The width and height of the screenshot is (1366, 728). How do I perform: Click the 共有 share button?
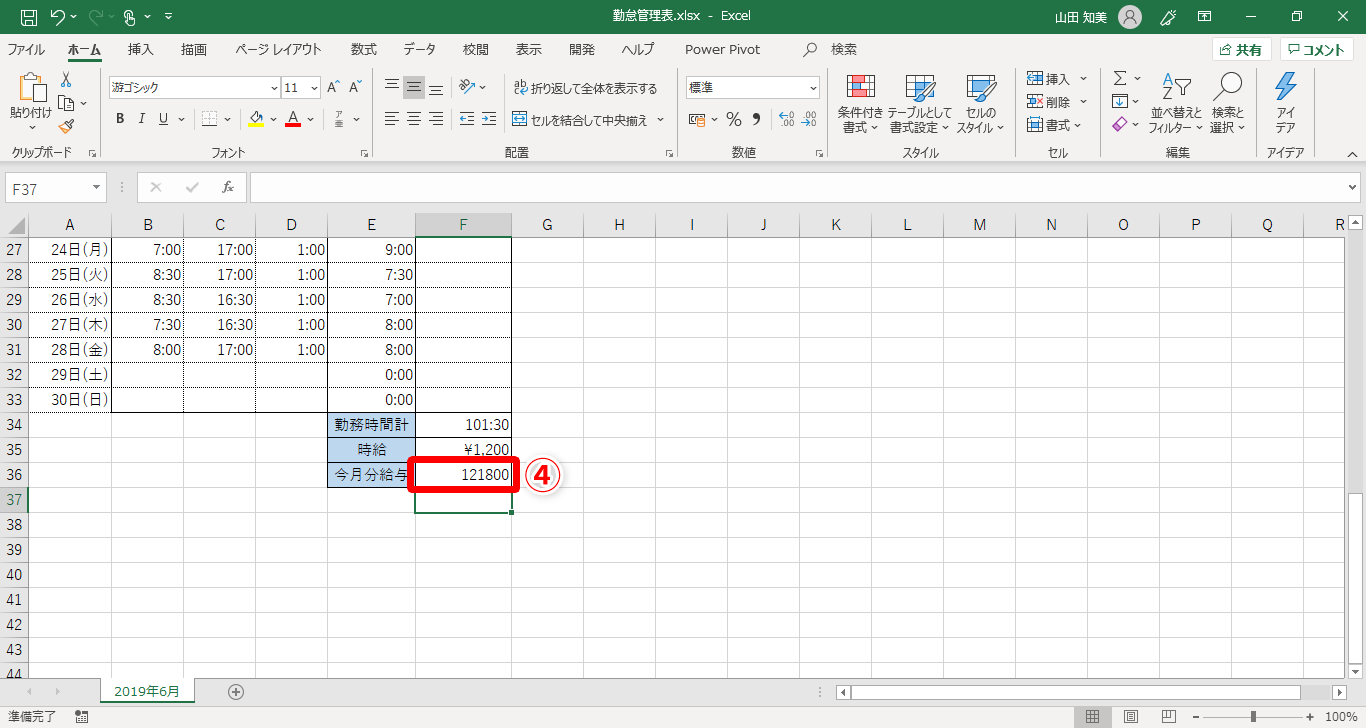click(x=1241, y=49)
